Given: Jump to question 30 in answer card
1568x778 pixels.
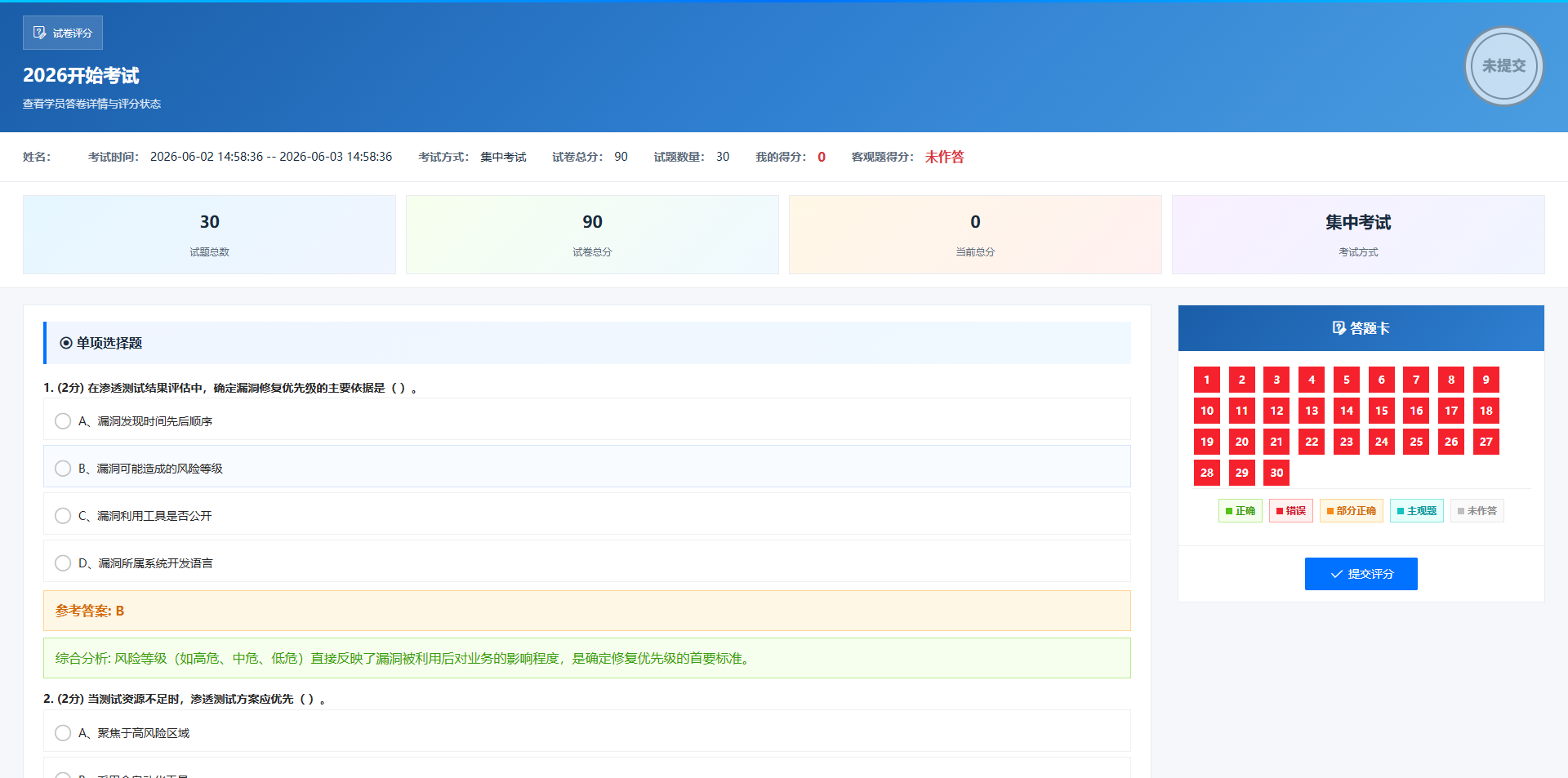Looking at the screenshot, I should click(1276, 473).
